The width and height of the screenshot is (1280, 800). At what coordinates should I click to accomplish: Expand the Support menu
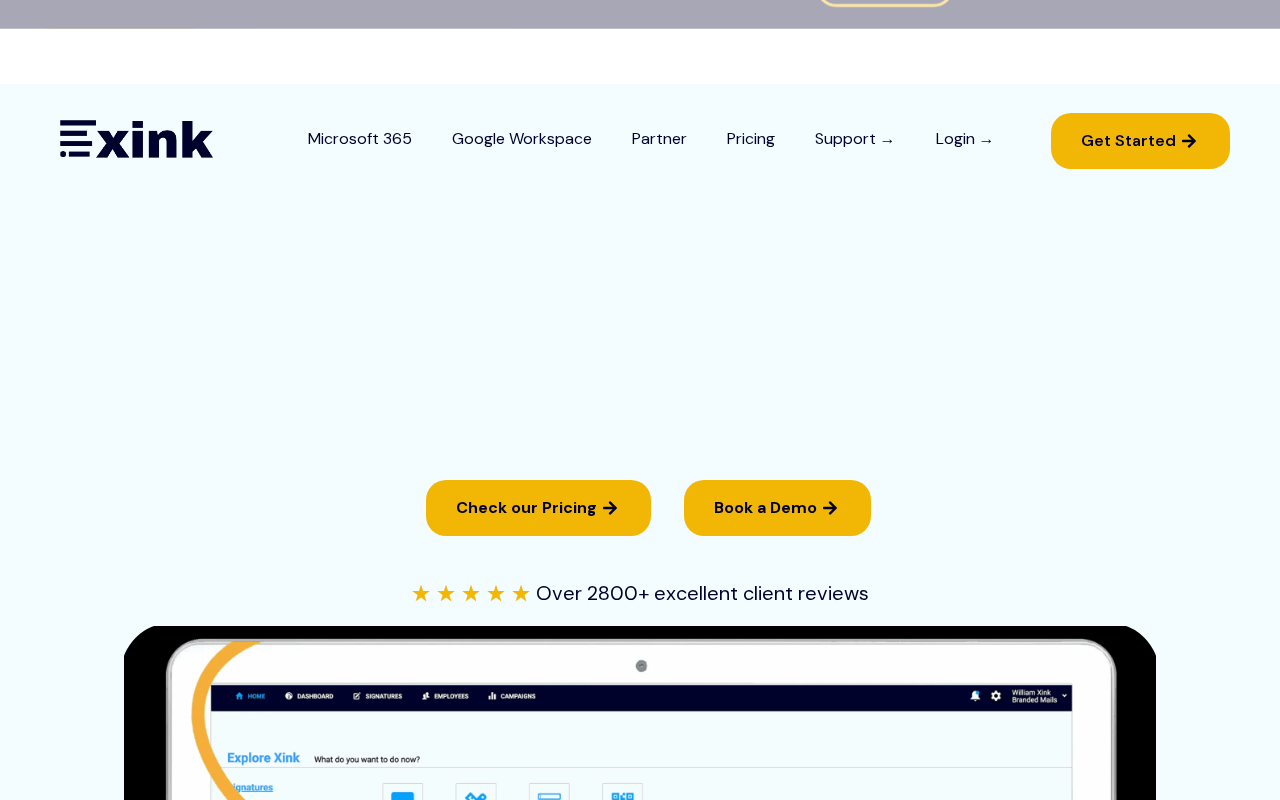[855, 139]
